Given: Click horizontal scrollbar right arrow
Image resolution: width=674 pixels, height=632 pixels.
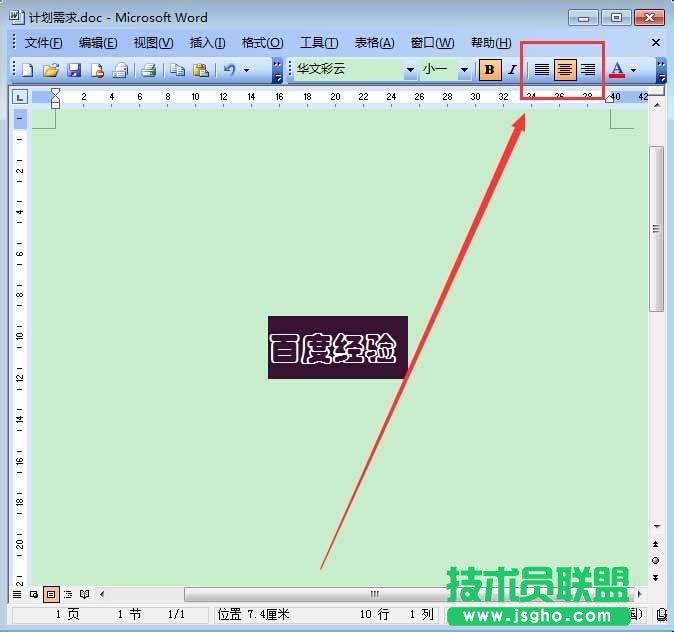Looking at the screenshot, I should 640,594.
